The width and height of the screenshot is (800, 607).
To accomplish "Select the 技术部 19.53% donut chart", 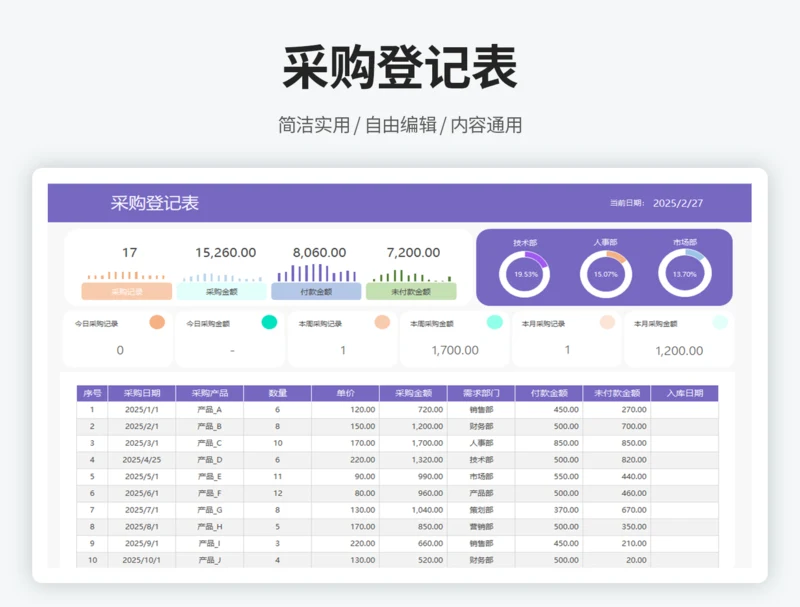I will tap(525, 274).
